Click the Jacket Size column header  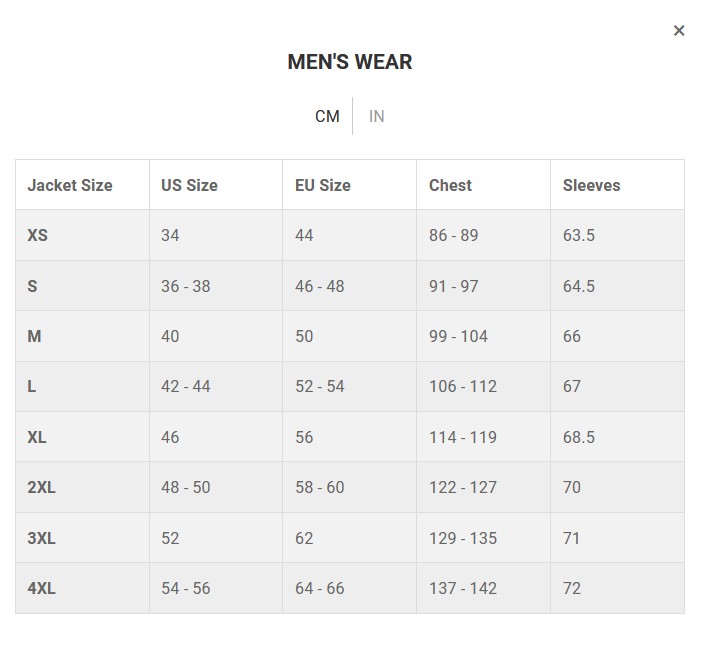(70, 185)
